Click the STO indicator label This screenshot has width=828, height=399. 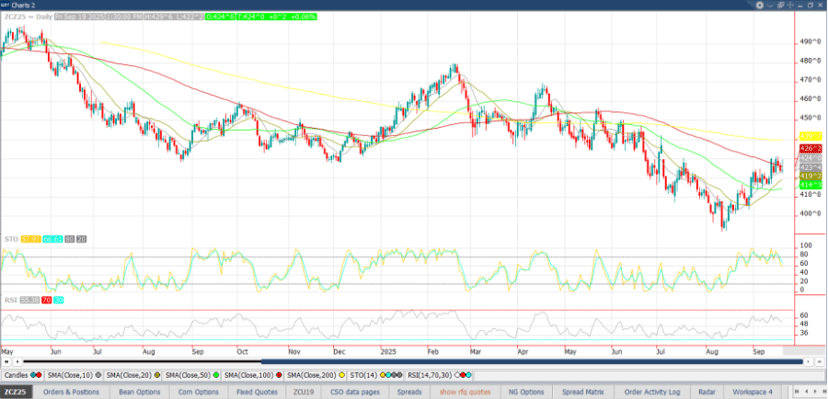click(11, 239)
